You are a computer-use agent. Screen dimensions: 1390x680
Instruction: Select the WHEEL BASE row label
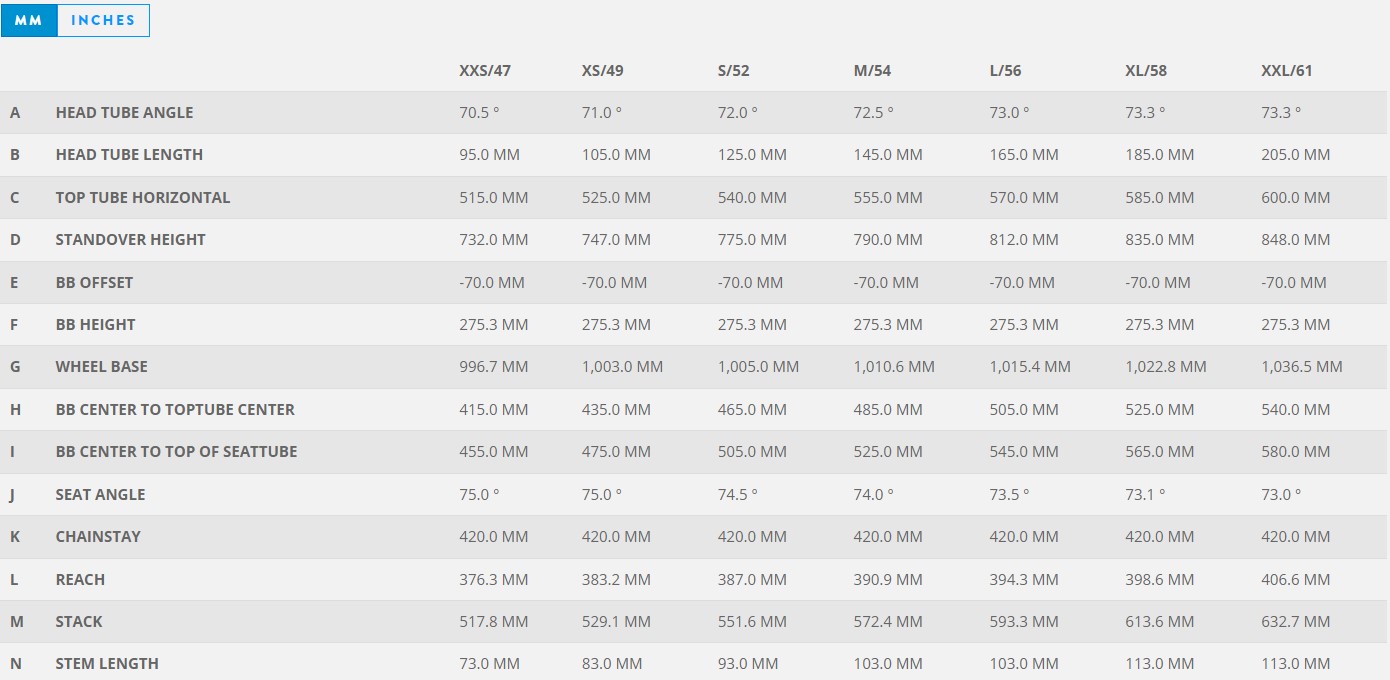(x=101, y=367)
